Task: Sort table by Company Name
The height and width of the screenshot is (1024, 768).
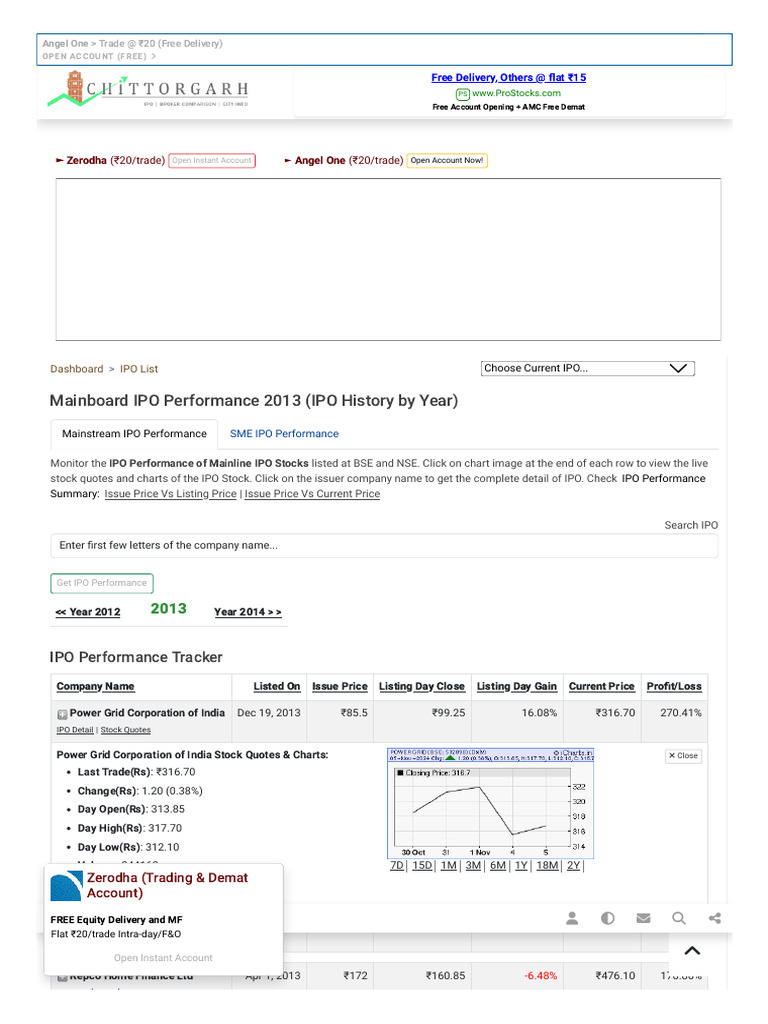Action: [x=95, y=686]
